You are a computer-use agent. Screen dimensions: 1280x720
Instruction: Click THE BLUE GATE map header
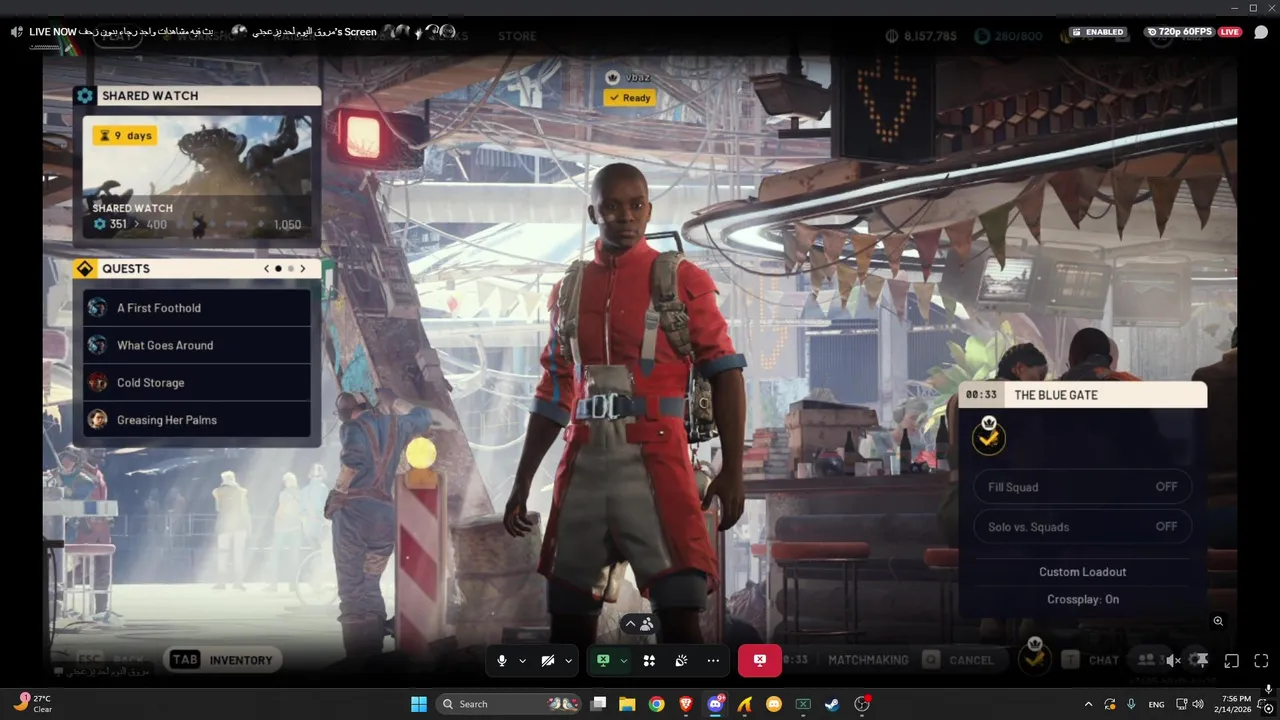click(1083, 395)
